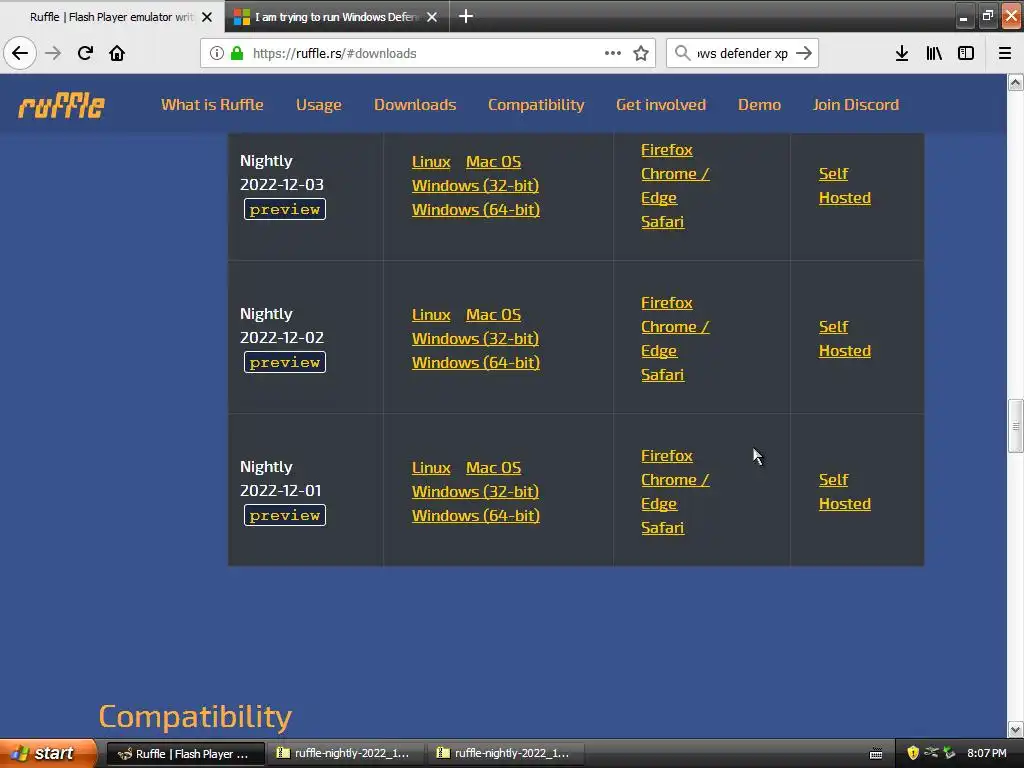The height and width of the screenshot is (768, 1024).
Task: Open a new browser tab
Action: click(x=466, y=16)
